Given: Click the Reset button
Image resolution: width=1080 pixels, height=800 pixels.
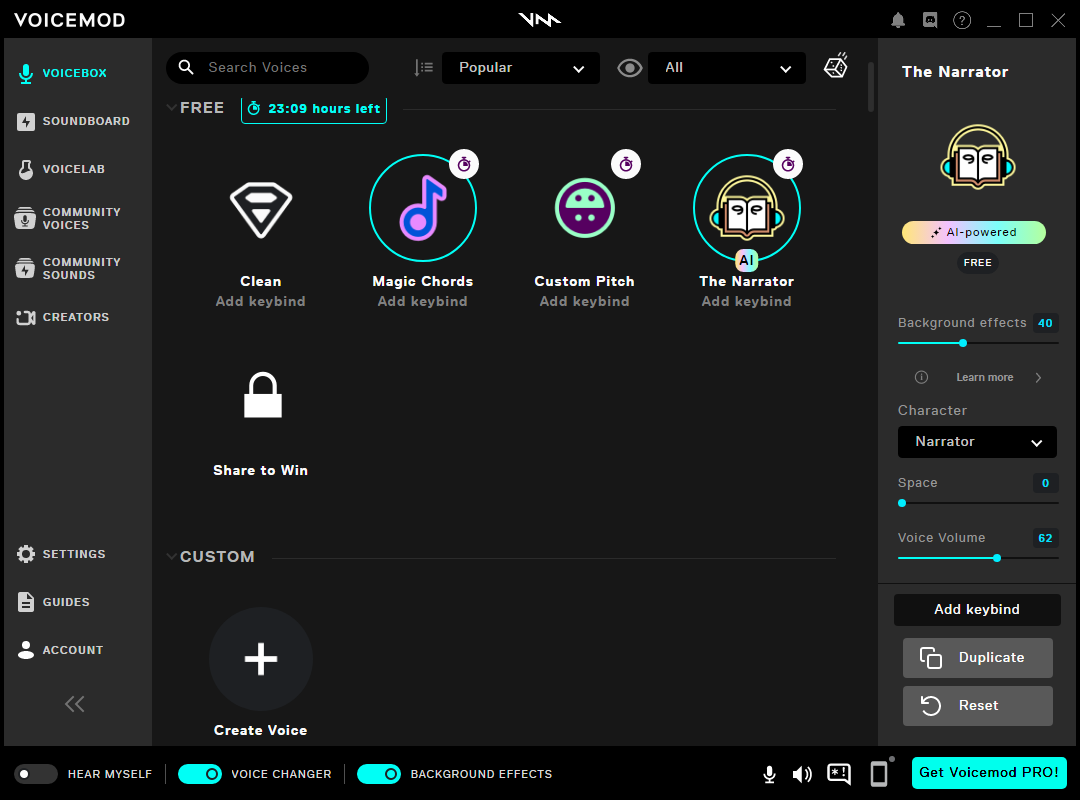Looking at the screenshot, I should pos(977,706).
